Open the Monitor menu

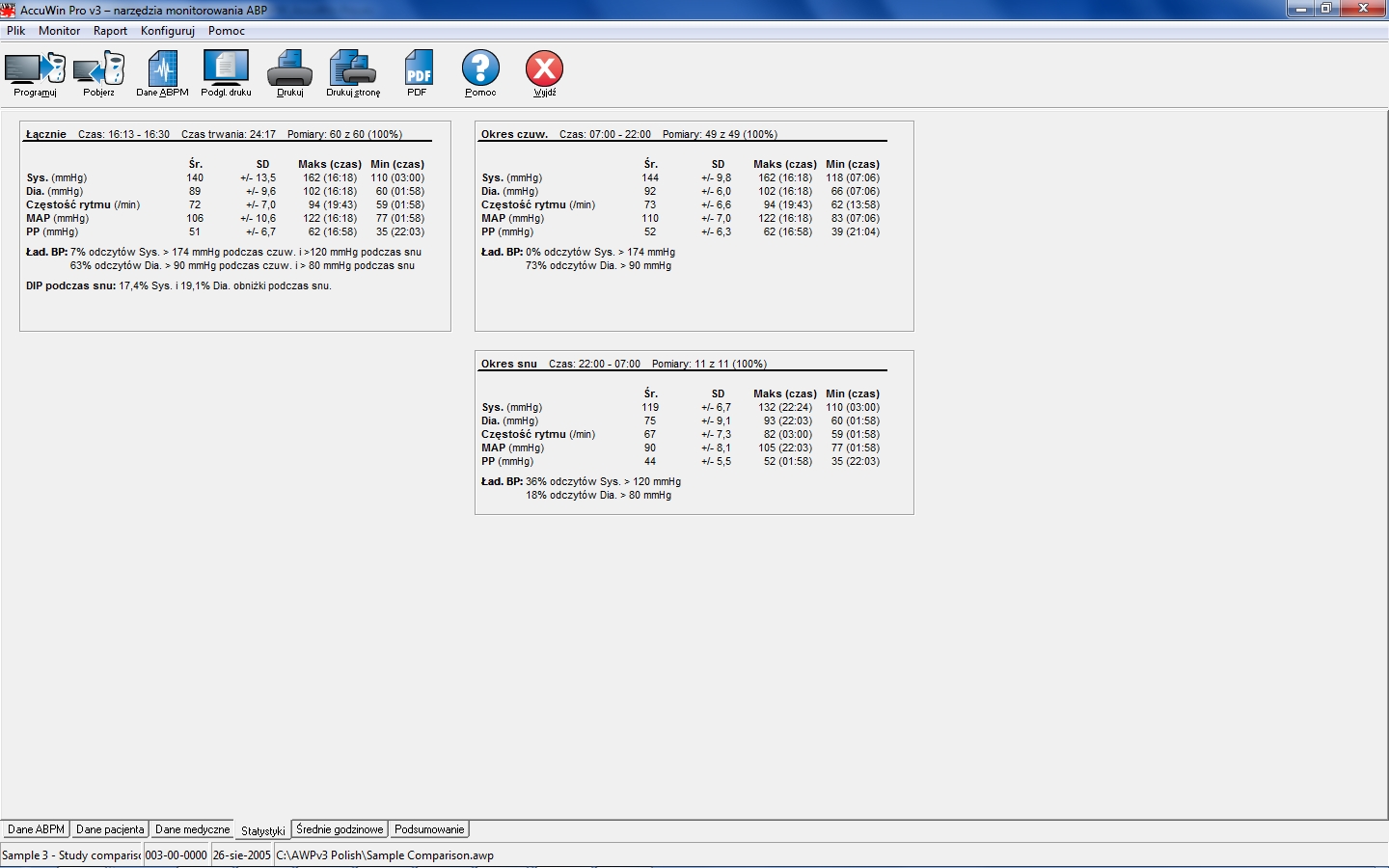60,30
